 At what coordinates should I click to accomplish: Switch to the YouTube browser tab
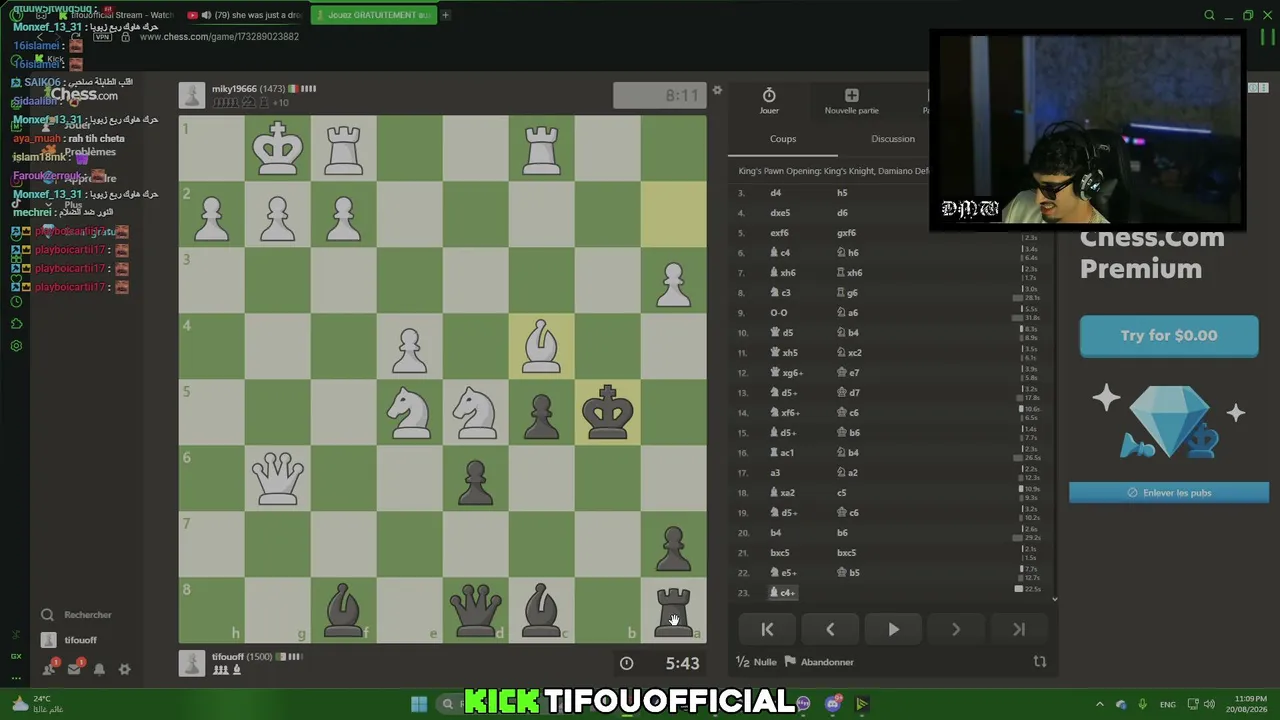click(x=244, y=15)
